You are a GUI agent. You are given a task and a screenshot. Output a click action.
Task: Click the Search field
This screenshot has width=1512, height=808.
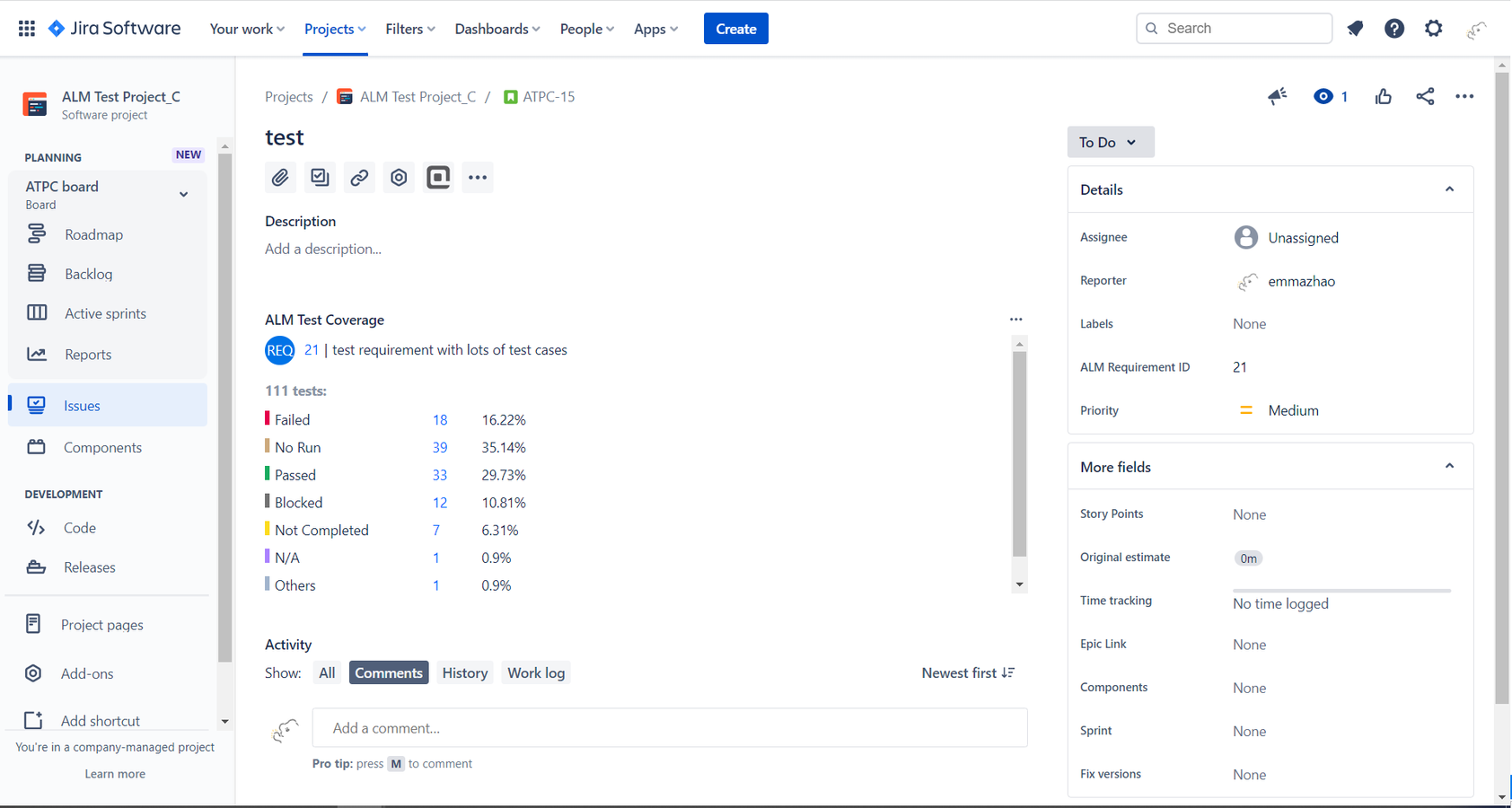[1235, 29]
